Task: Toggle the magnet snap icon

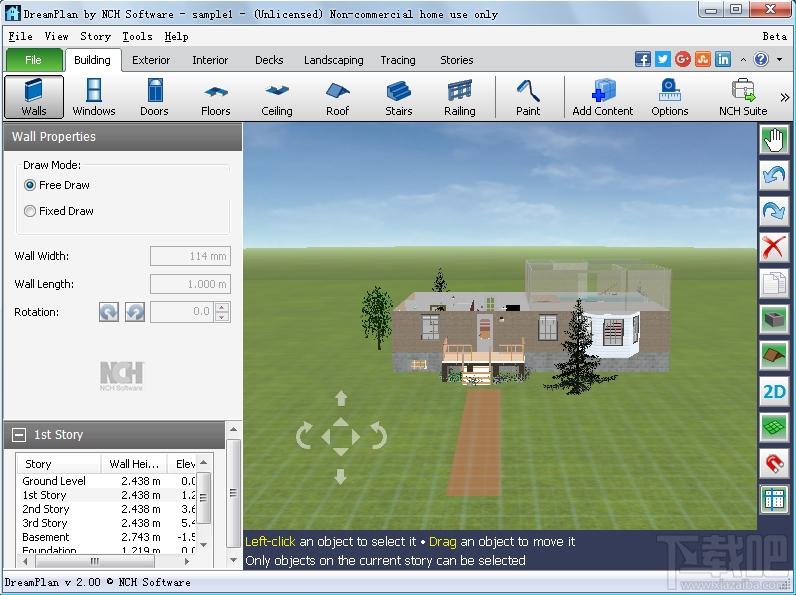Action: [x=774, y=464]
